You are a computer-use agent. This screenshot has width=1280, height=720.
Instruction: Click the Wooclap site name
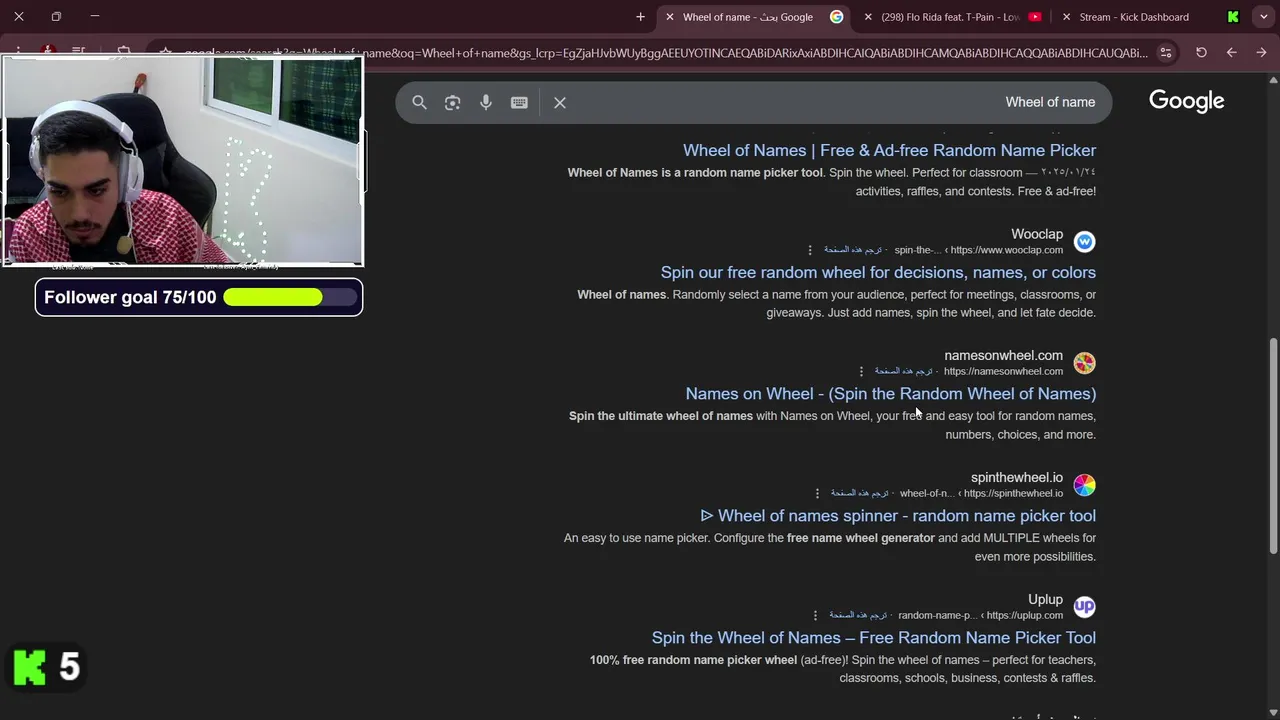click(x=1037, y=234)
